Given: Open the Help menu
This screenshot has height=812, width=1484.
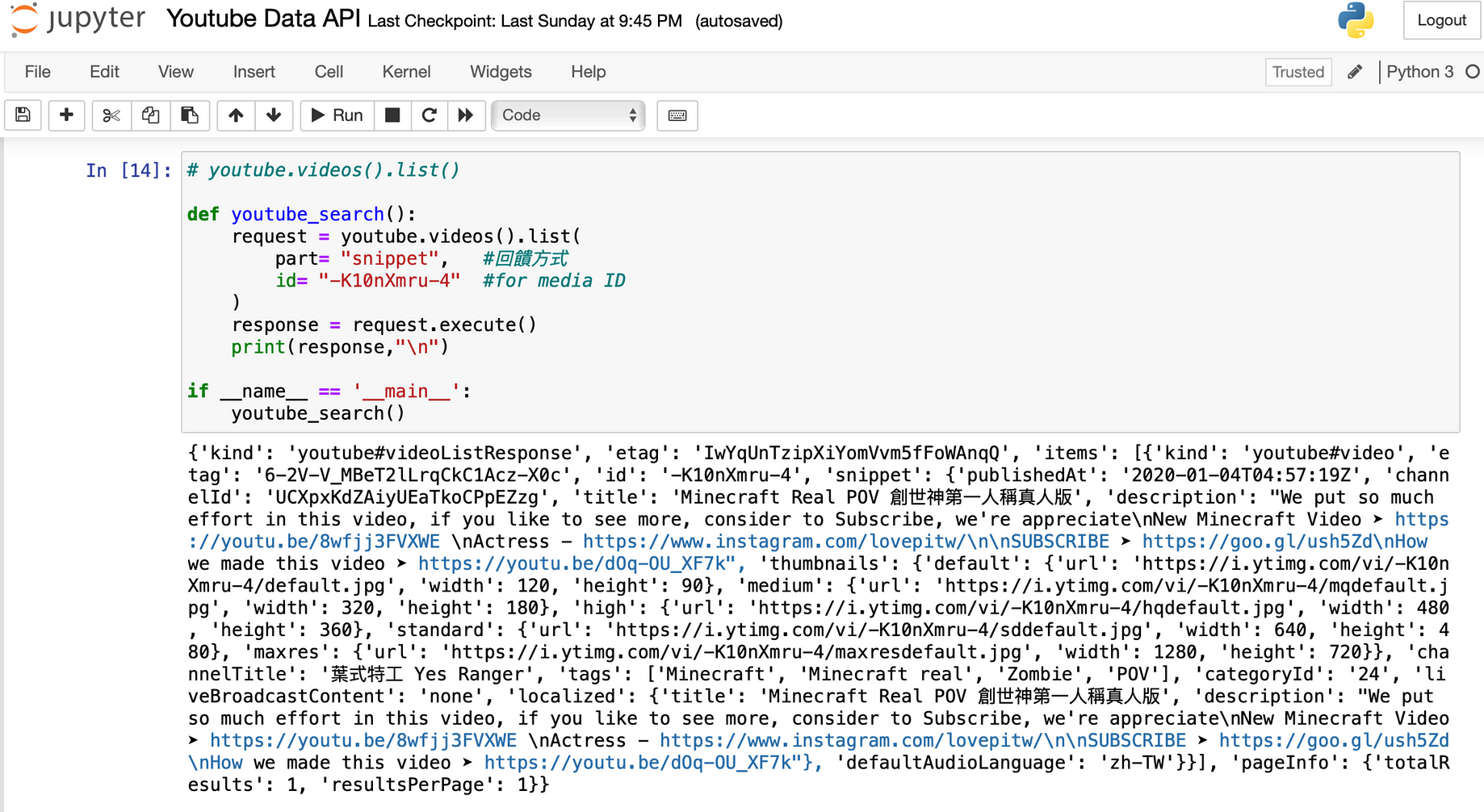Looking at the screenshot, I should tap(588, 72).
